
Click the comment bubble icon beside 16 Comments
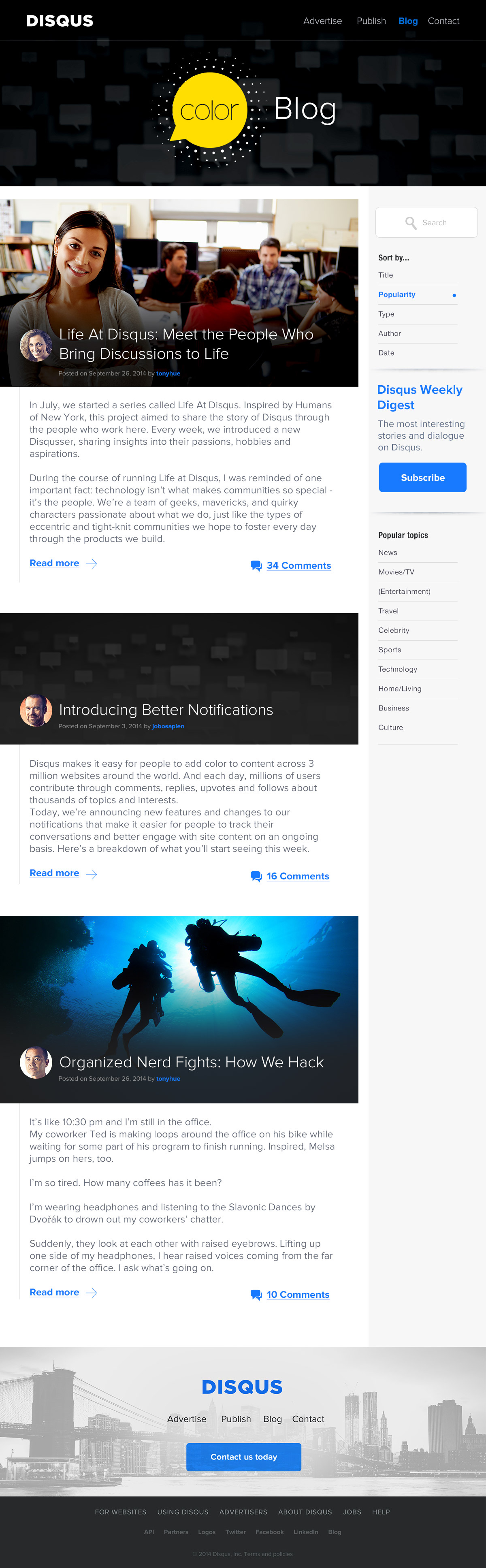pos(256,876)
